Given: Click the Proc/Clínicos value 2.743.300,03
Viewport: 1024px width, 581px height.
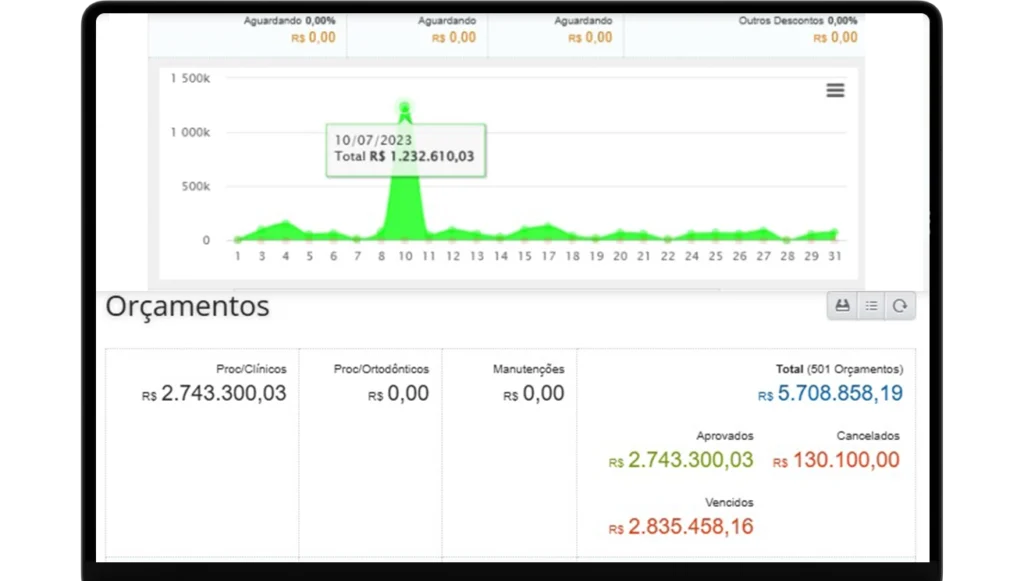Looking at the screenshot, I should [x=223, y=394].
